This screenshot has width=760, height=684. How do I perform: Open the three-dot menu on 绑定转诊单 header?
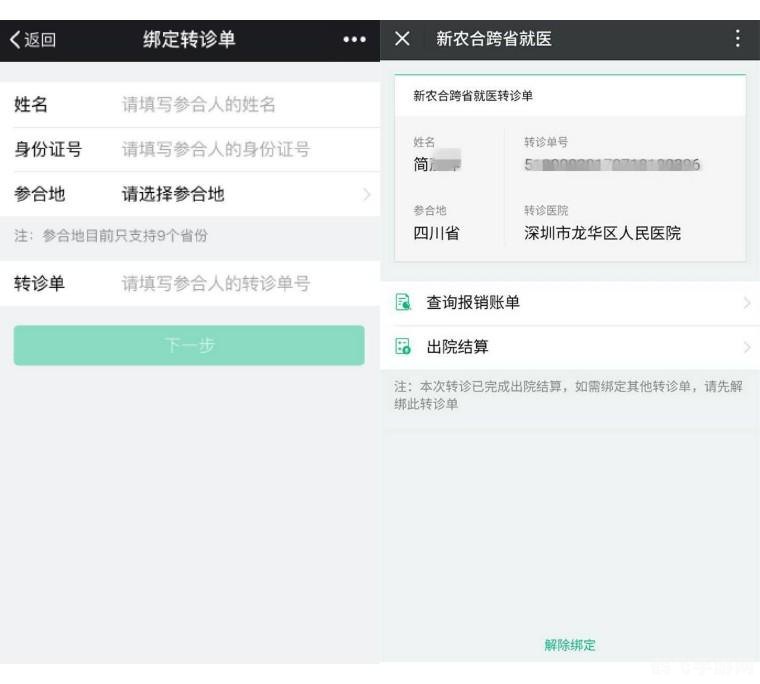click(354, 39)
